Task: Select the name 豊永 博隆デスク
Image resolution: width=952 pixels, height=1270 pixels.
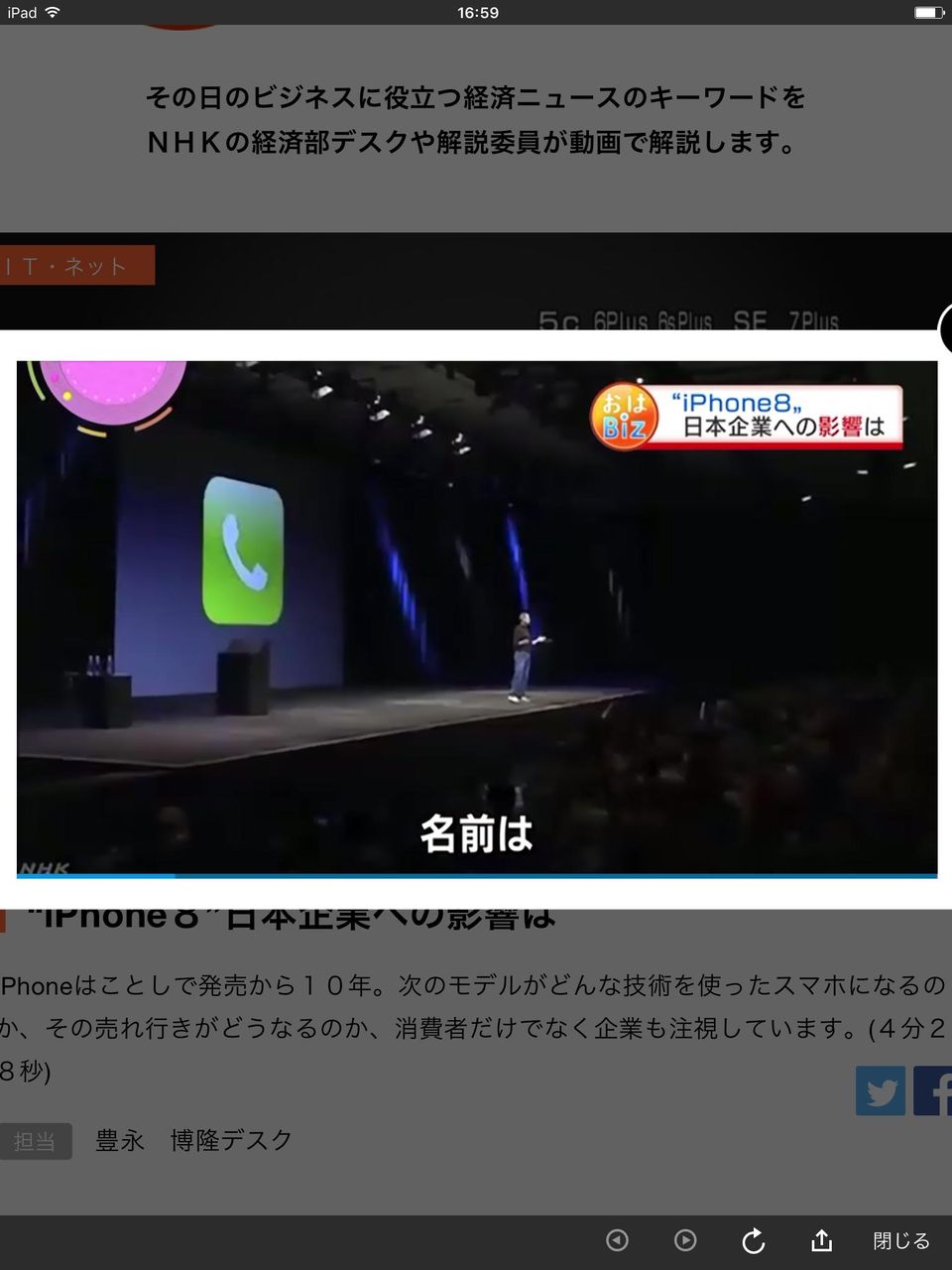Action: click(193, 1141)
